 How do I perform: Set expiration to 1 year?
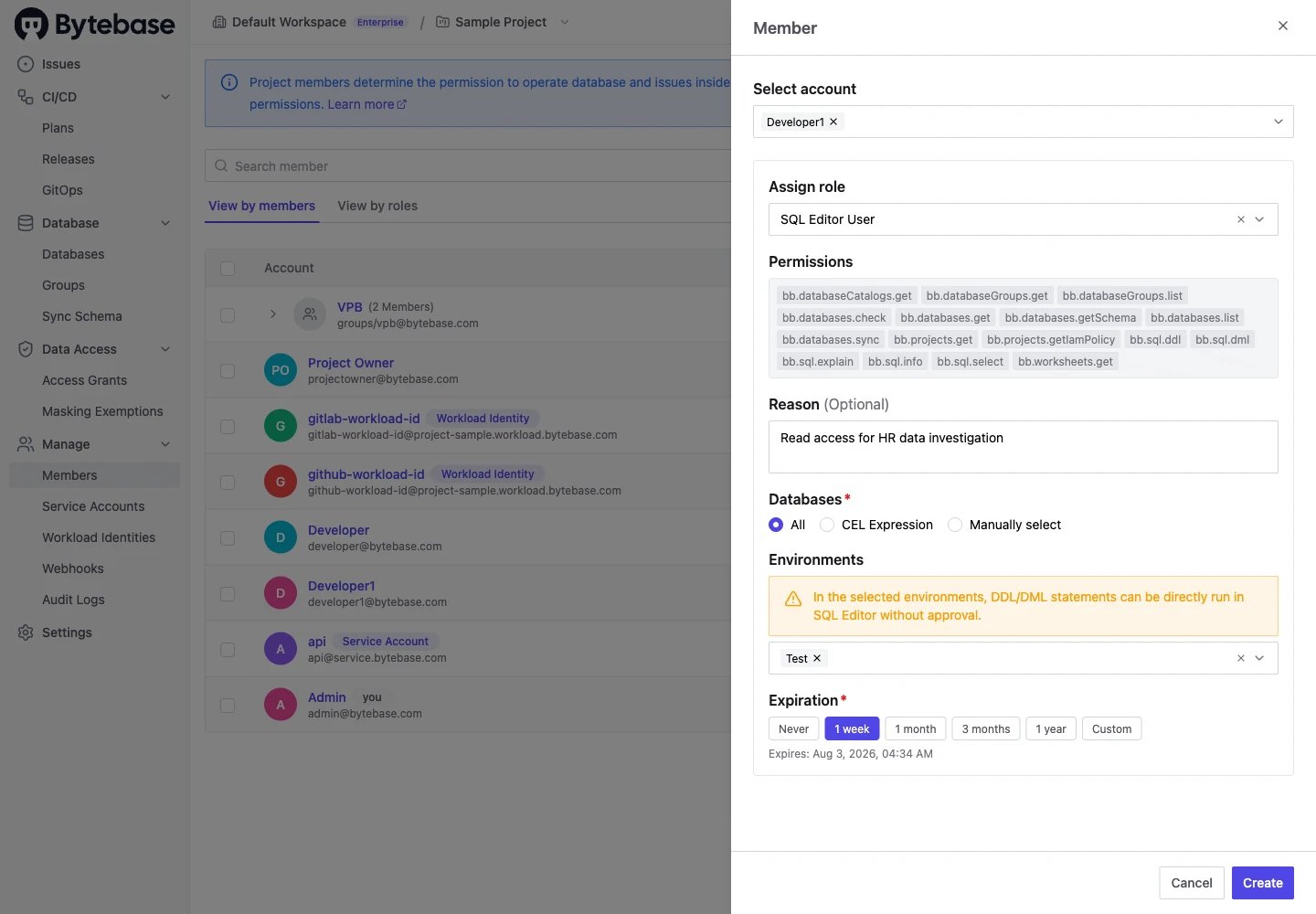(x=1051, y=728)
